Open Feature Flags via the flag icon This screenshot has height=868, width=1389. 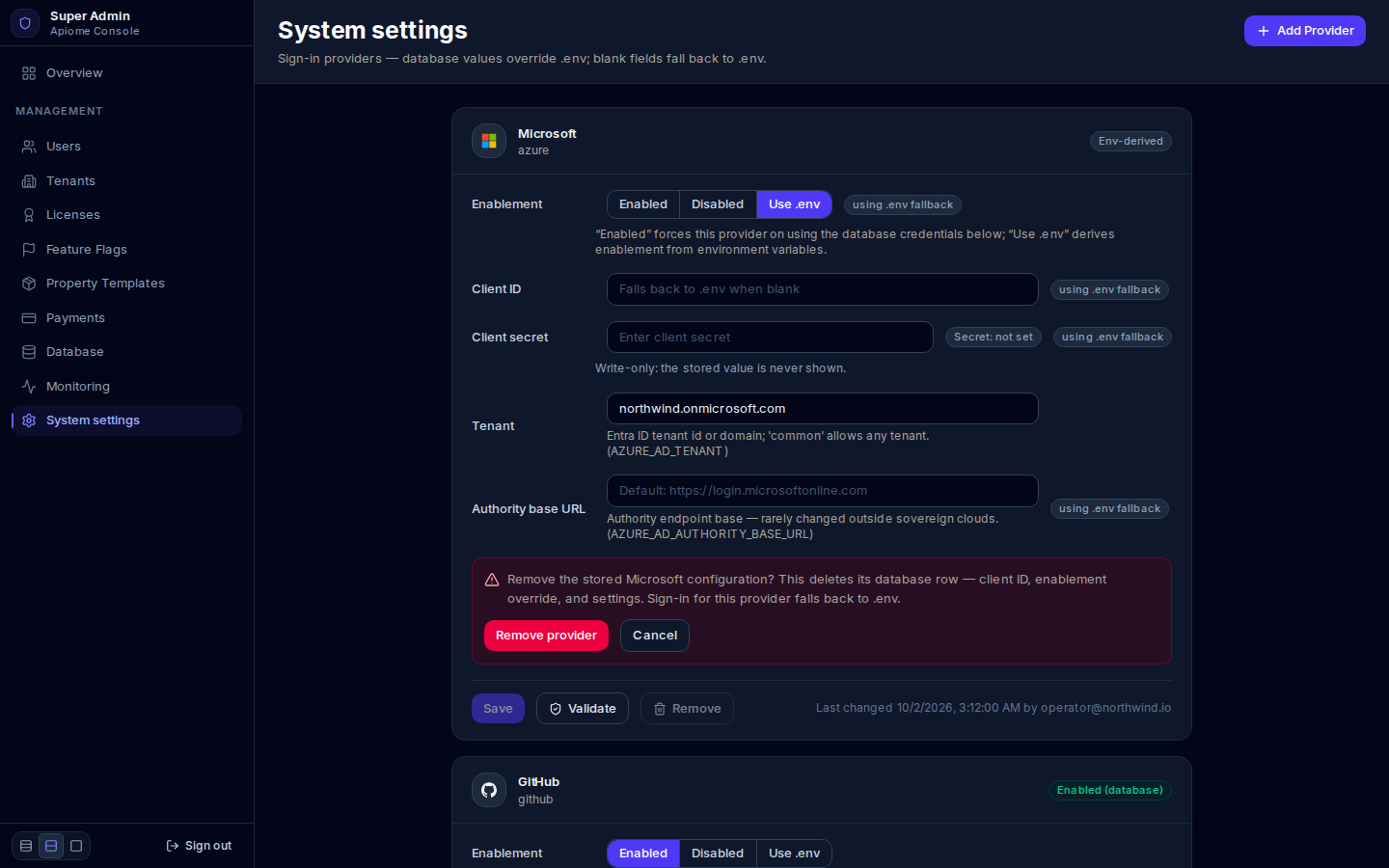point(29,250)
